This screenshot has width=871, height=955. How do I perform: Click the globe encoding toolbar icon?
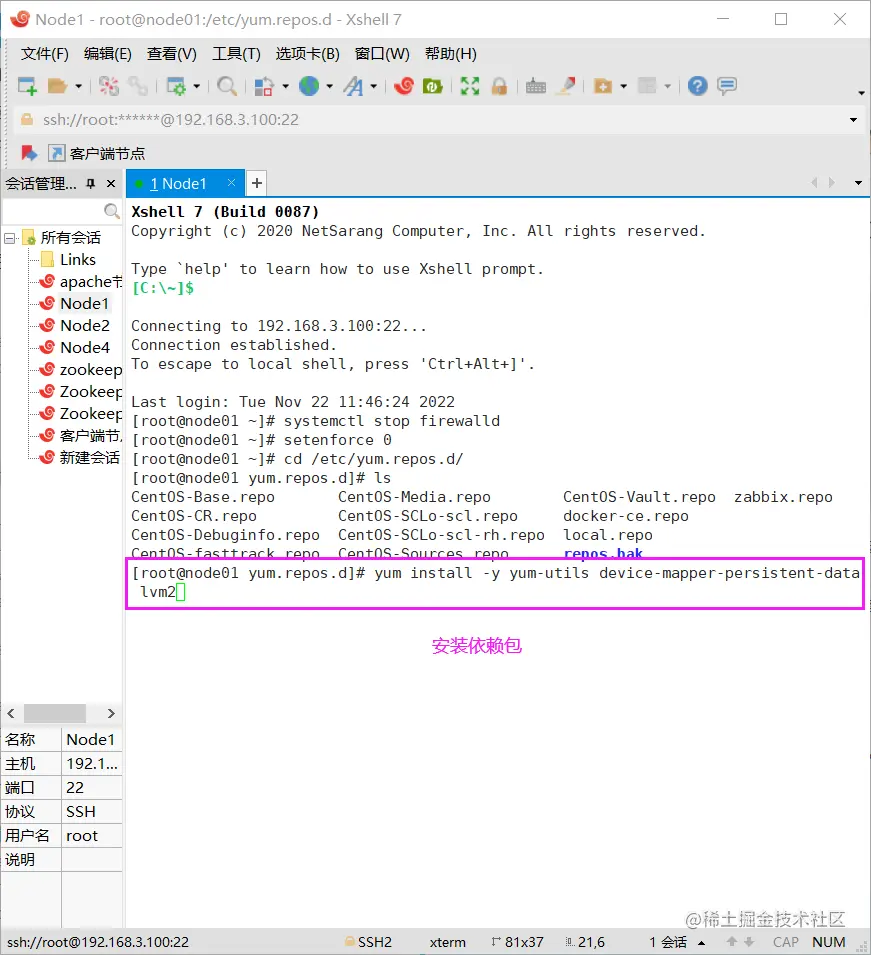pos(309,86)
